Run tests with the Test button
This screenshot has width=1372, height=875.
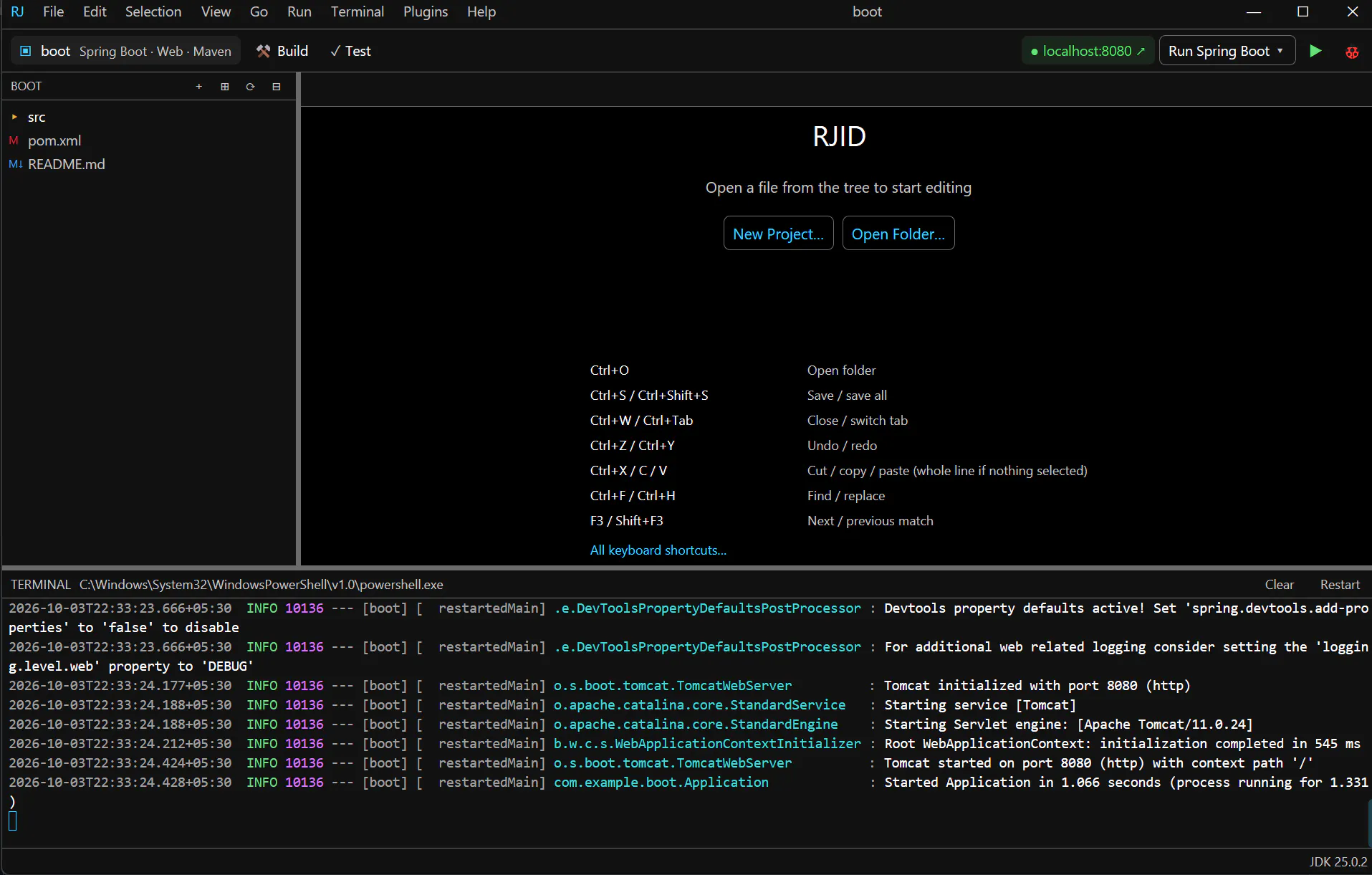350,51
